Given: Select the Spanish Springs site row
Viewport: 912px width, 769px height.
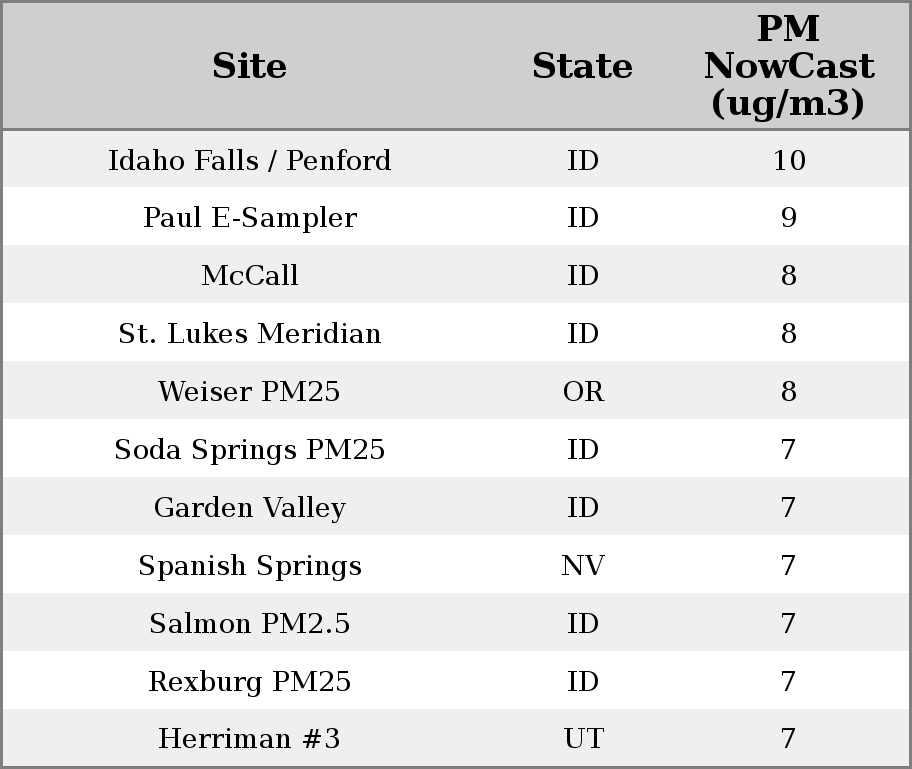Looking at the screenshot, I should point(249,566).
